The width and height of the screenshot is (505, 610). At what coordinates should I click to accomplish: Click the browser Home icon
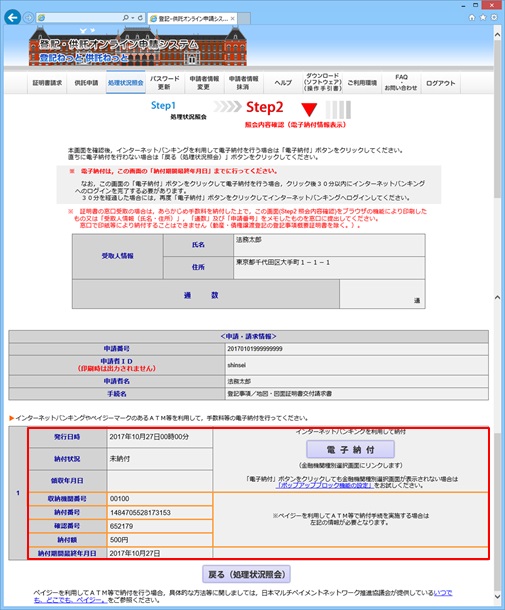(472, 18)
